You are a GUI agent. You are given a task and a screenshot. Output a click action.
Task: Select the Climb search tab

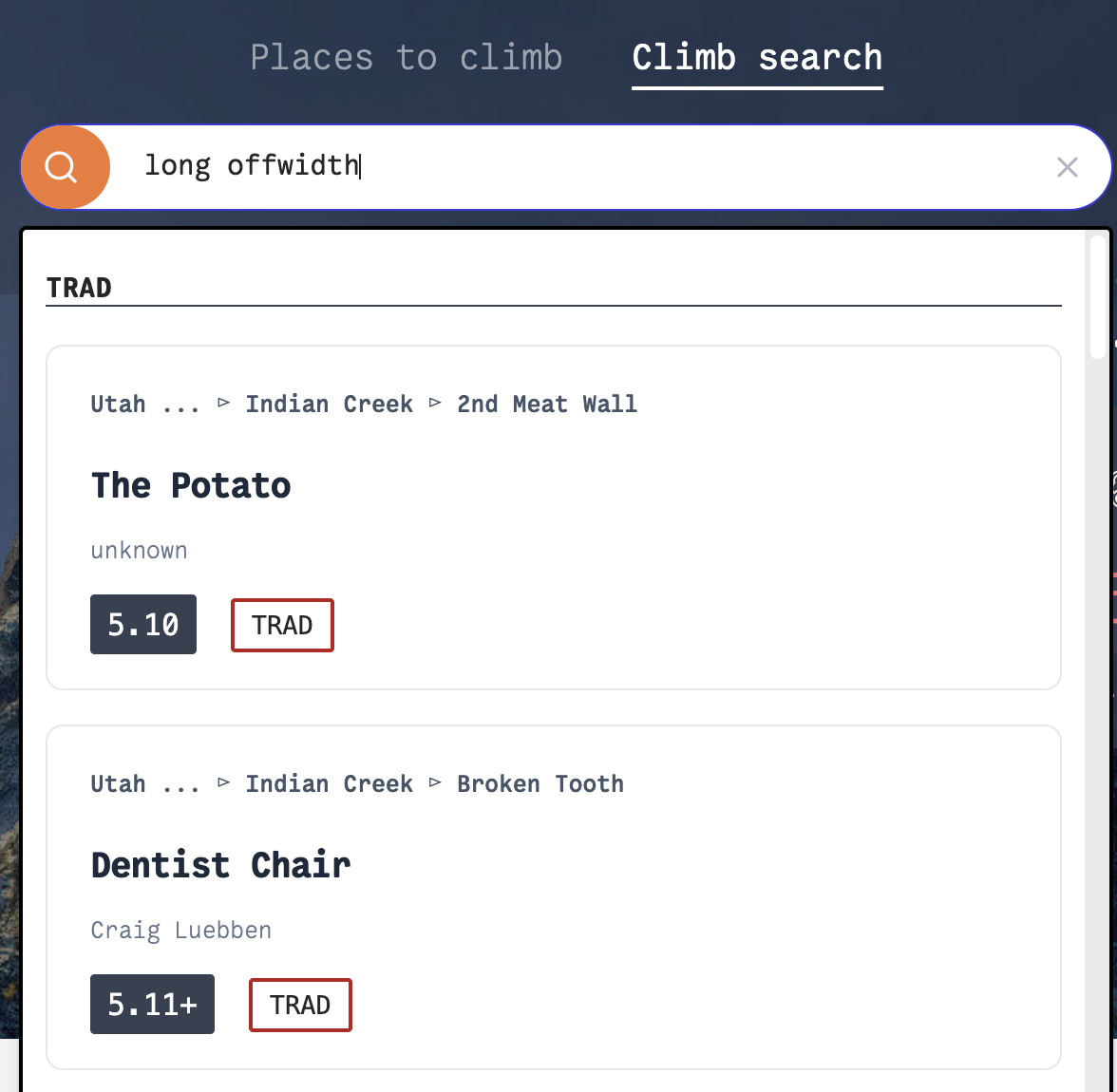click(x=756, y=58)
